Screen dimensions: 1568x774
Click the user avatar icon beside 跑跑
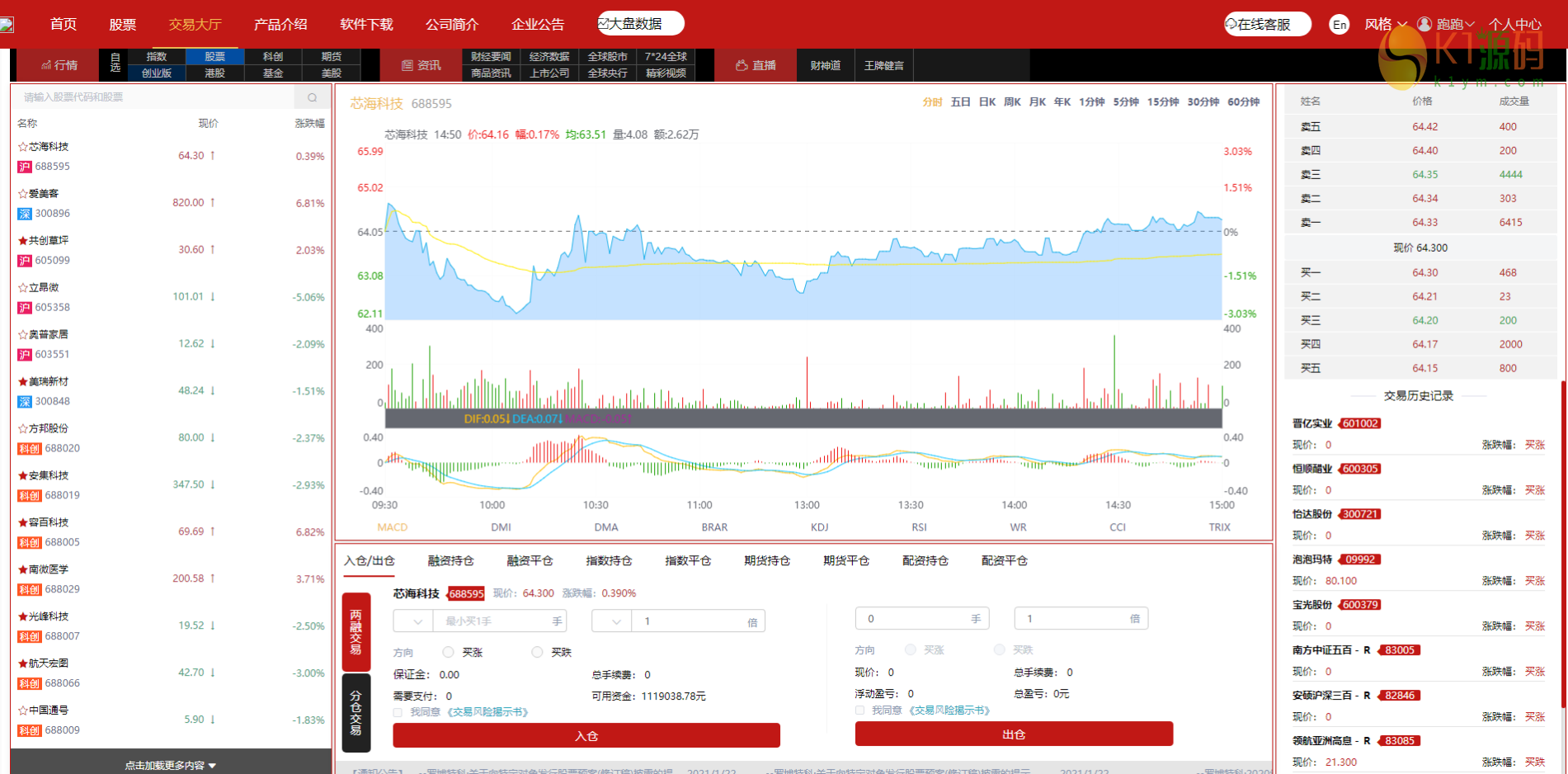(1424, 24)
